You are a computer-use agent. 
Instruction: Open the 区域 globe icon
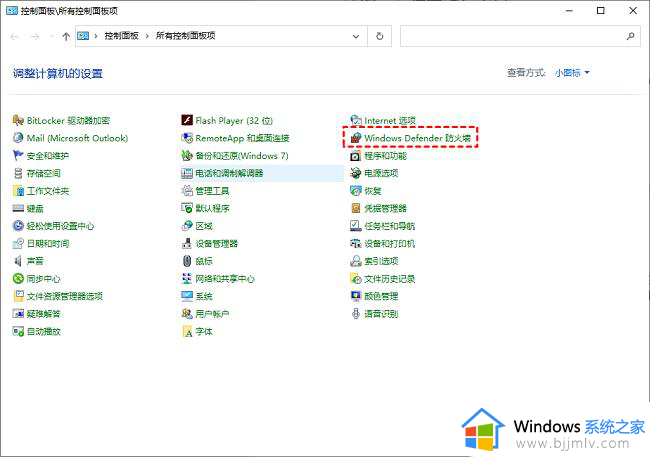(x=187, y=226)
